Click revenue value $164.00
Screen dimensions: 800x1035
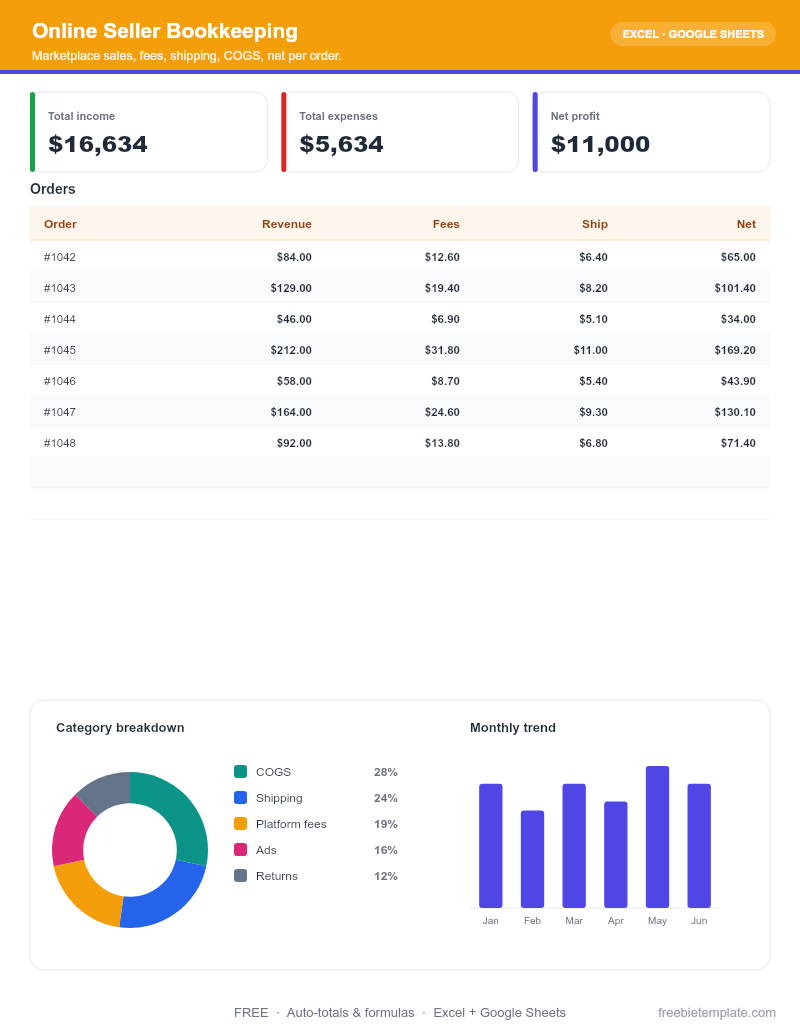point(290,412)
